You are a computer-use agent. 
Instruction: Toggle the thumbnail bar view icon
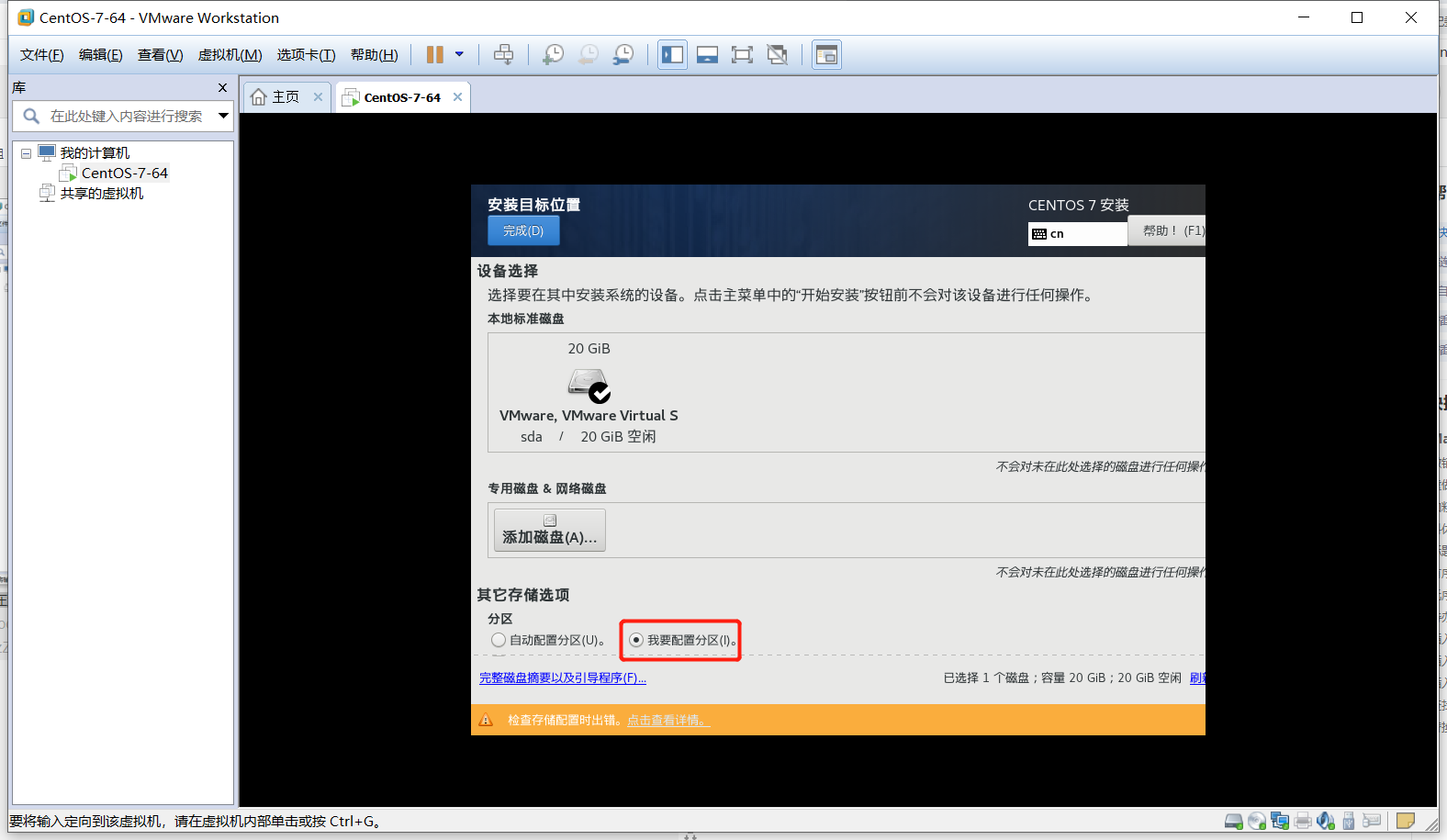coord(707,55)
